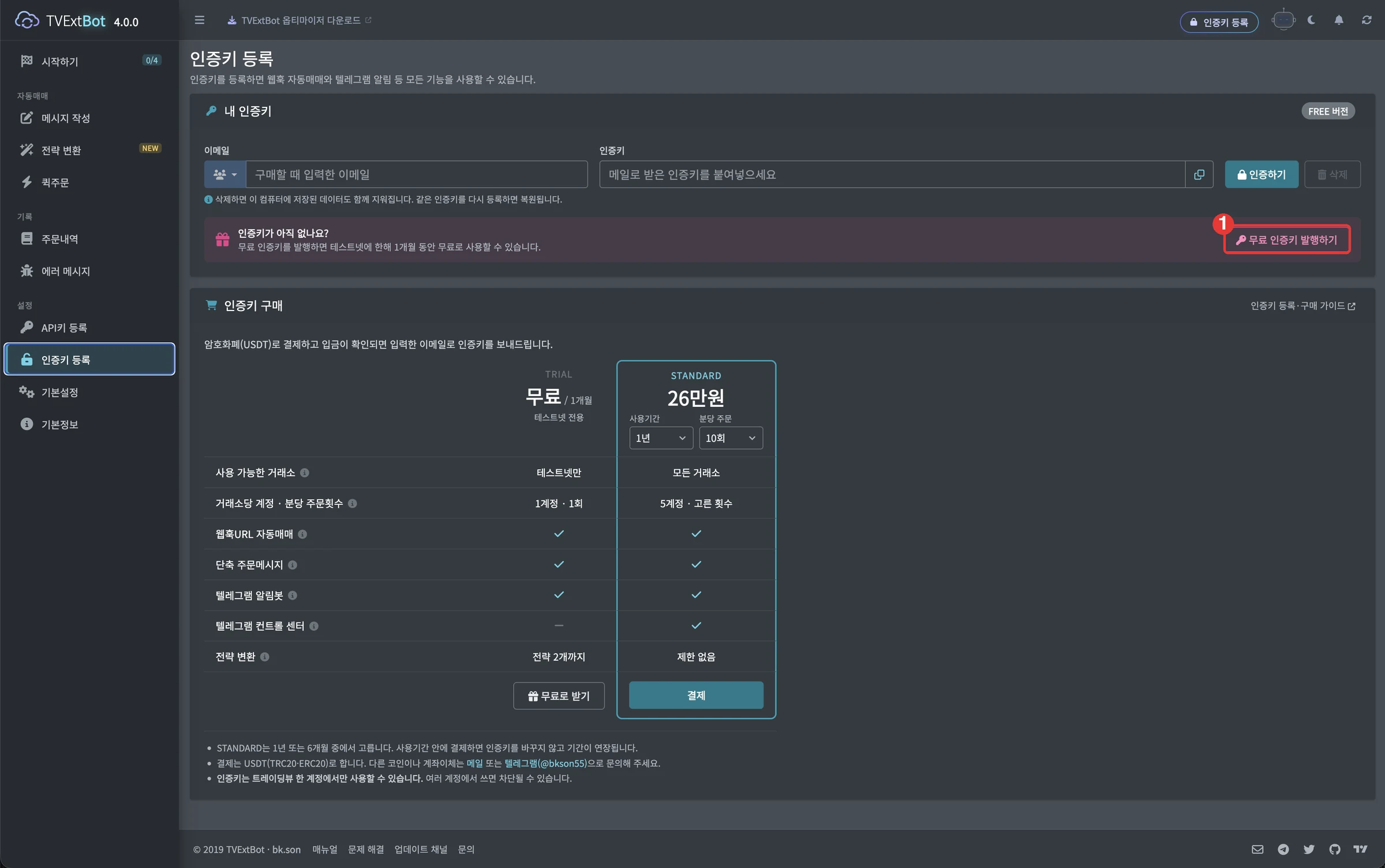The height and width of the screenshot is (868, 1385).
Task: Toggle dark mode with moon icon
Action: tap(1311, 20)
